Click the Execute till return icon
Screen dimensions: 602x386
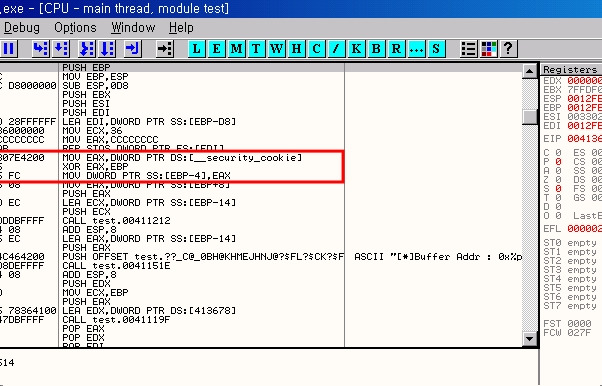133,49
